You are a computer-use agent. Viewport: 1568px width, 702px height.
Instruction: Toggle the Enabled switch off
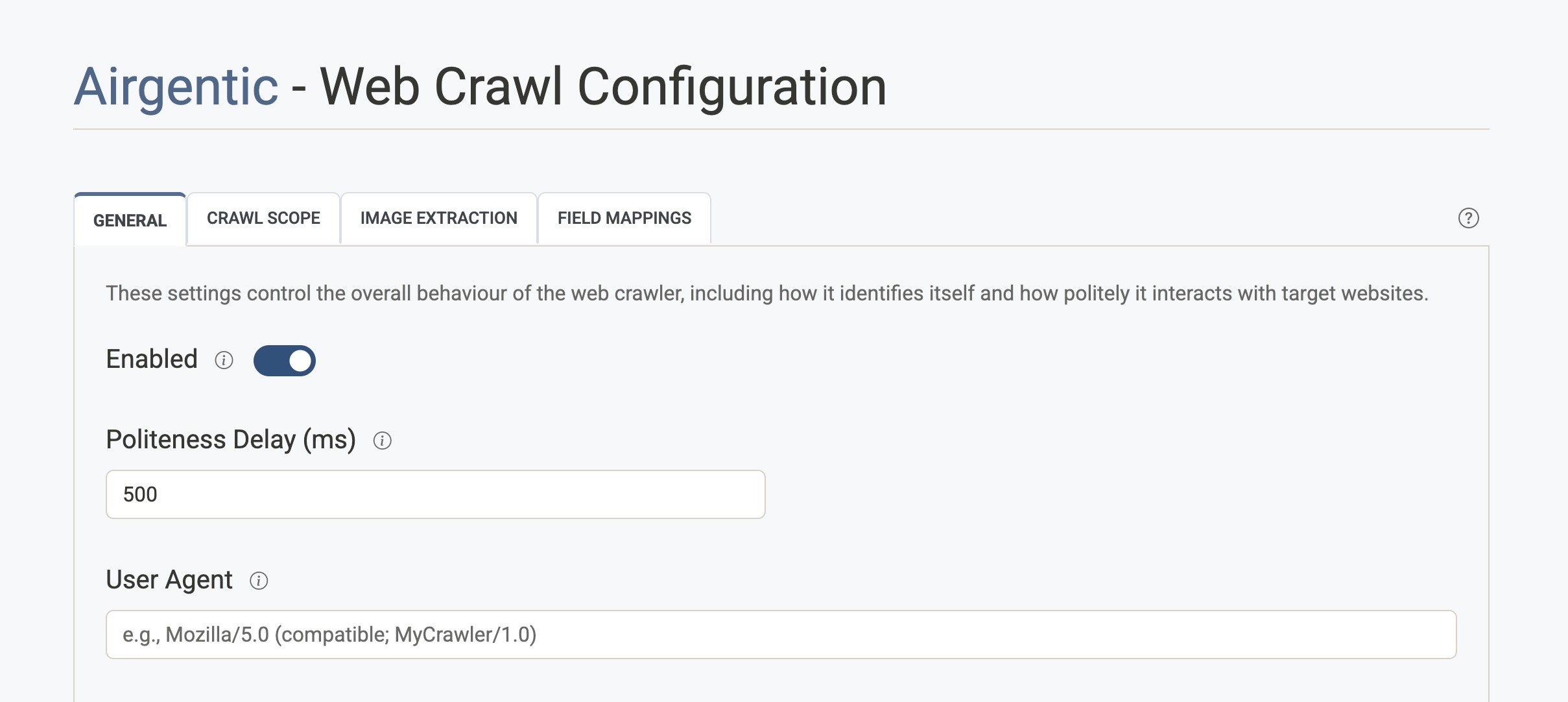(x=284, y=361)
